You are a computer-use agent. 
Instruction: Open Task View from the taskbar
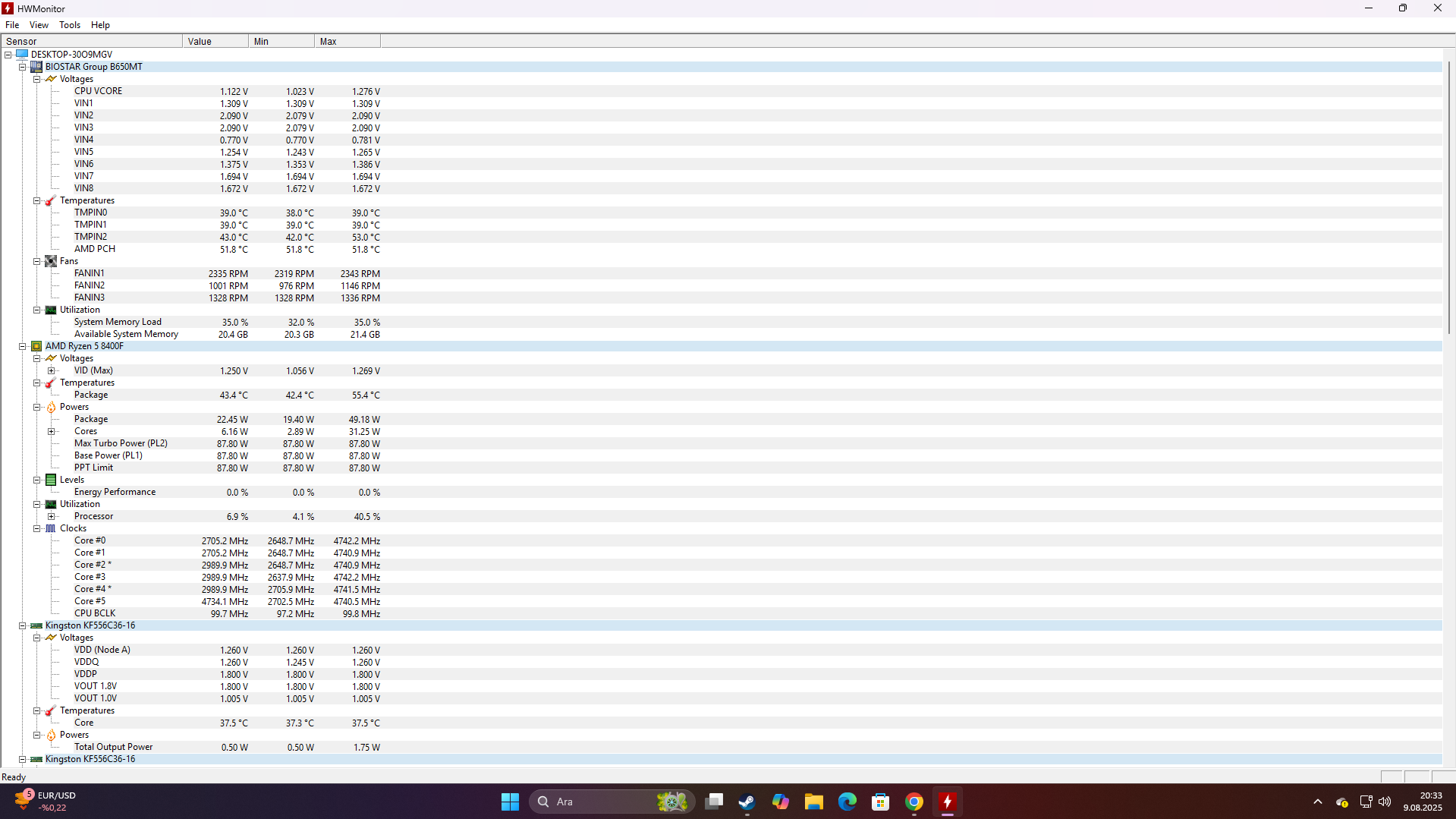click(713, 802)
